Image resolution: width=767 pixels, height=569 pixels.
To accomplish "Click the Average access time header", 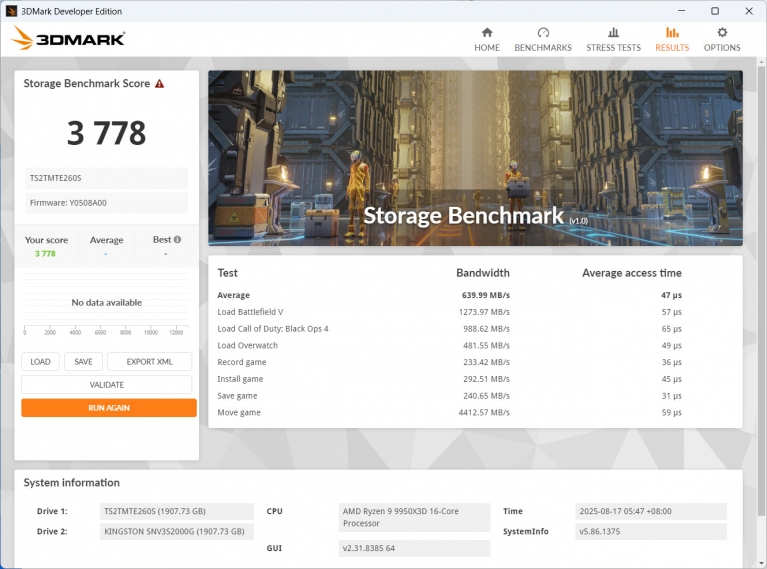I will [x=632, y=273].
